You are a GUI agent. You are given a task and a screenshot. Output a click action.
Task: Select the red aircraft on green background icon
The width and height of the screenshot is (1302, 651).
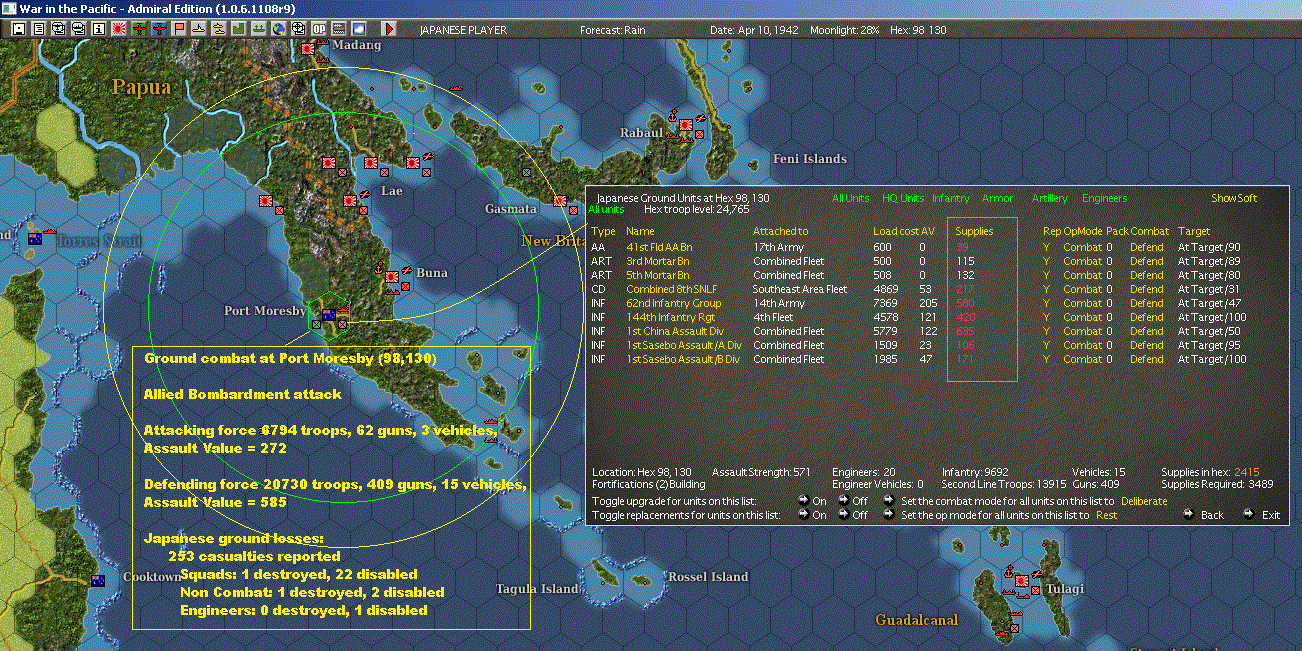pyautogui.click(x=139, y=29)
